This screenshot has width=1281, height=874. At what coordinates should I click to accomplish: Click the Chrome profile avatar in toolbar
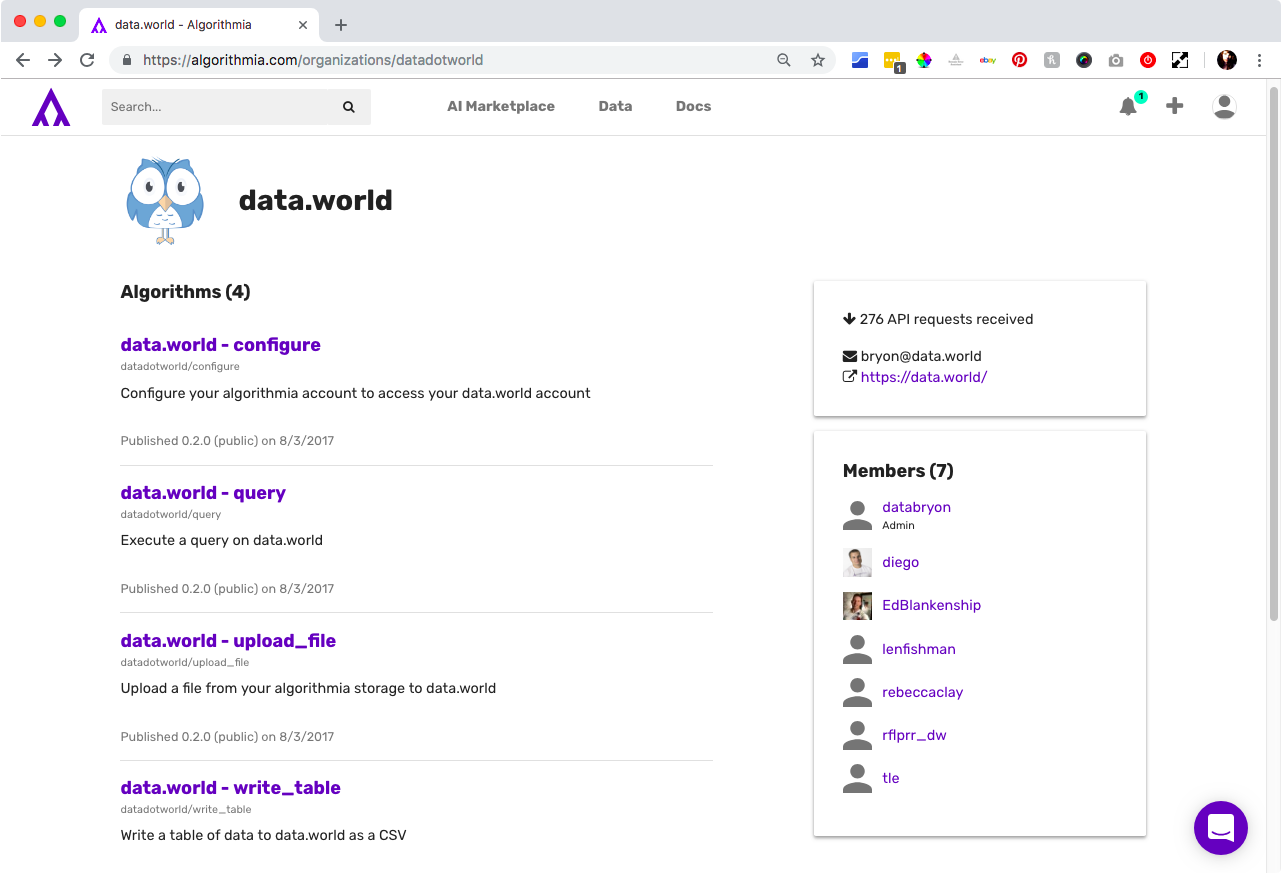pyautogui.click(x=1227, y=60)
